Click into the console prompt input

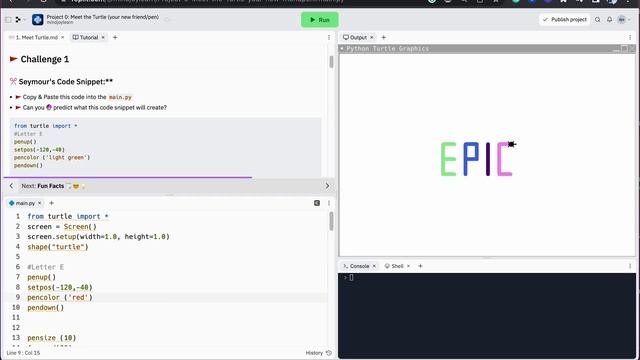pyautogui.click(x=351, y=278)
